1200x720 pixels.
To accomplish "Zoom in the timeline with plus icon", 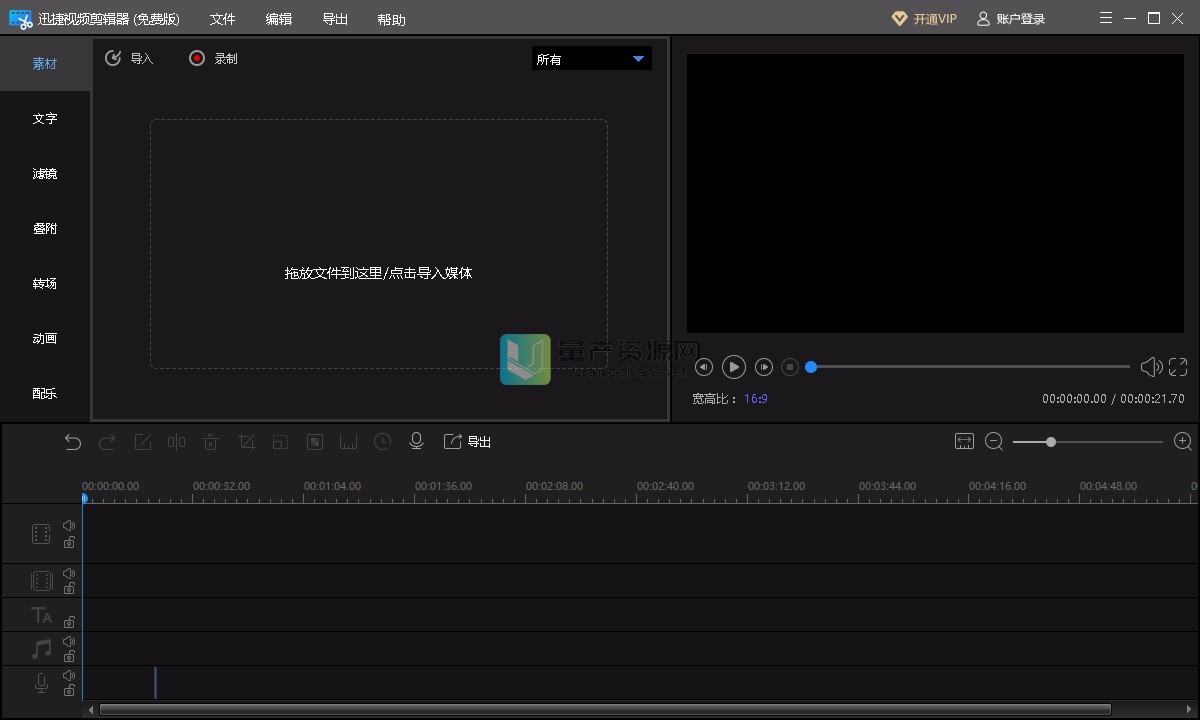I will pyautogui.click(x=1183, y=441).
